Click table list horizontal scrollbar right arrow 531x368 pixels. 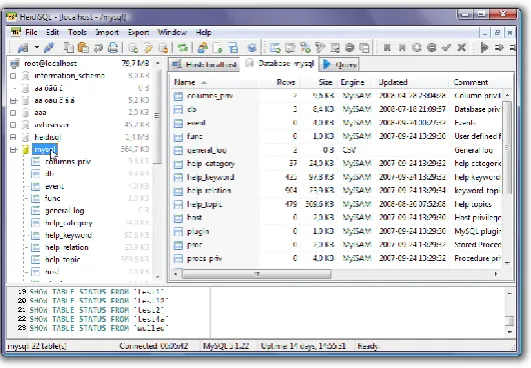[496, 274]
